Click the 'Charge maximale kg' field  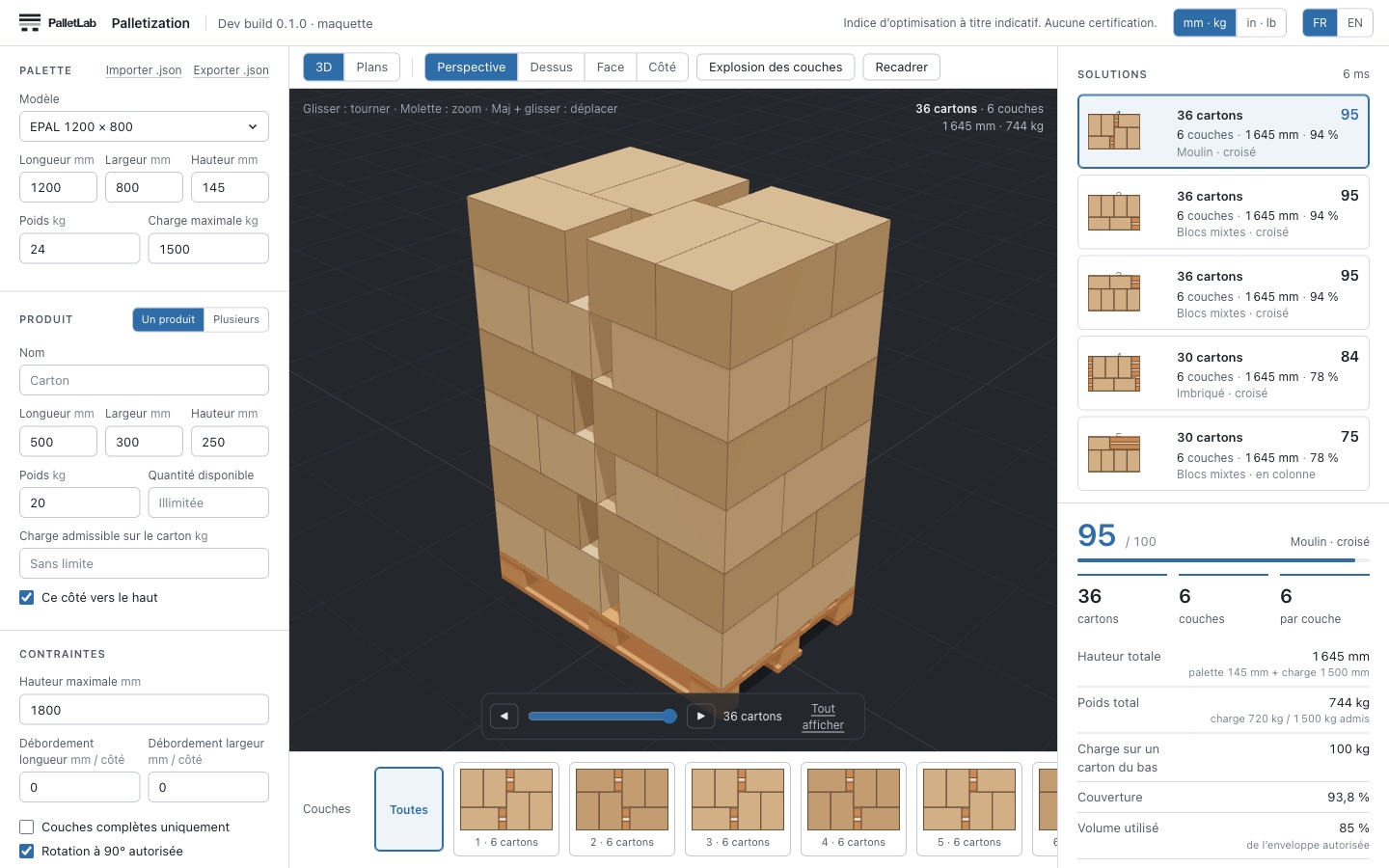[x=208, y=249]
